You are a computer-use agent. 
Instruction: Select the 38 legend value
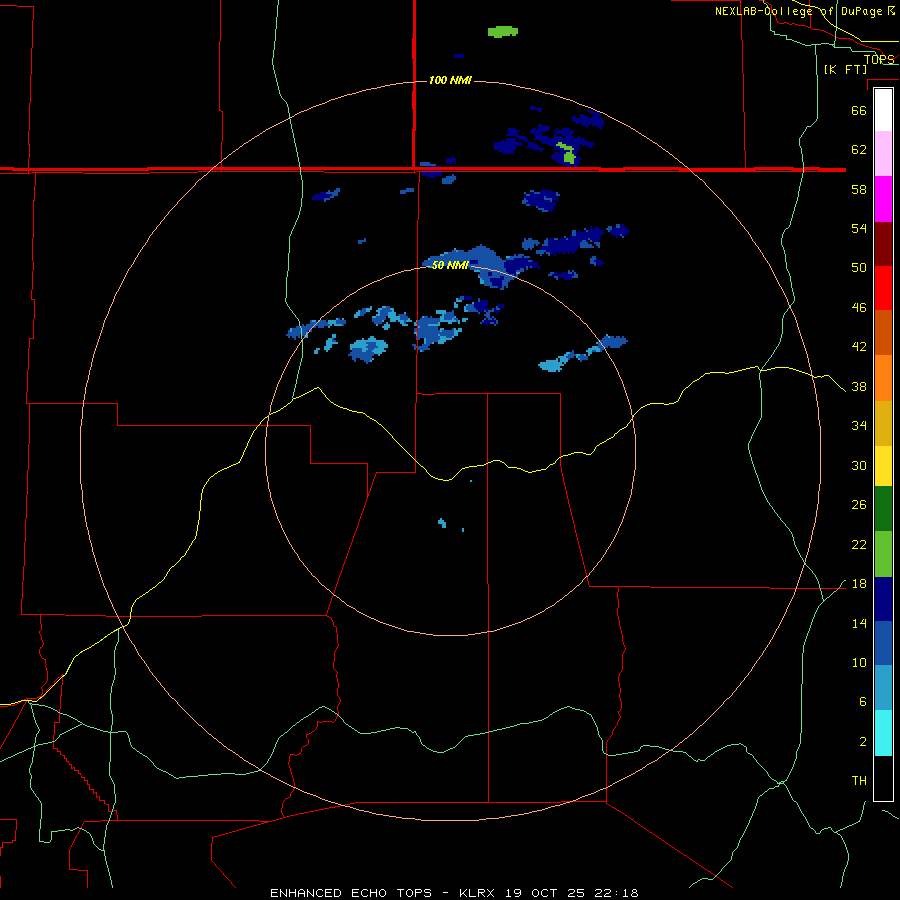(x=859, y=387)
